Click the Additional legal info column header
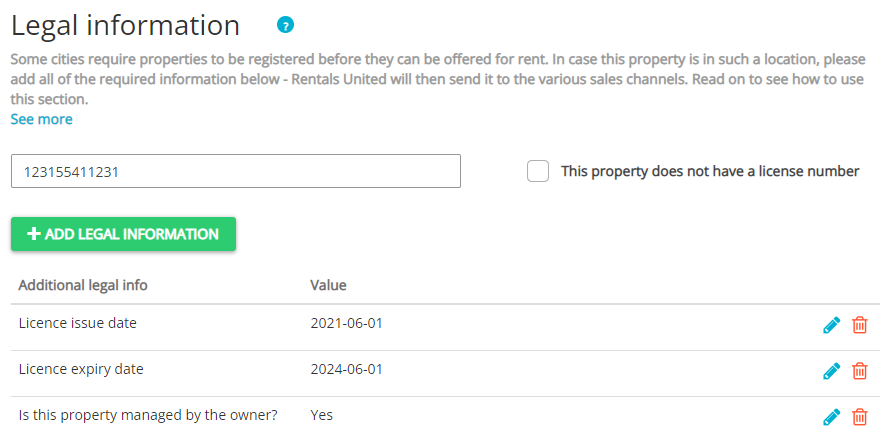The height and width of the screenshot is (443, 890). tap(83, 285)
